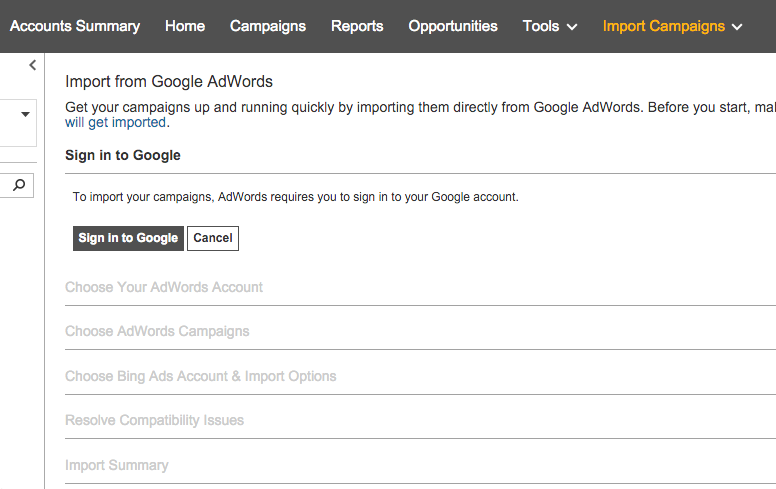Click Choose Bing Ads Account & Import Options
Screen dimensions: 776x489
[200, 376]
